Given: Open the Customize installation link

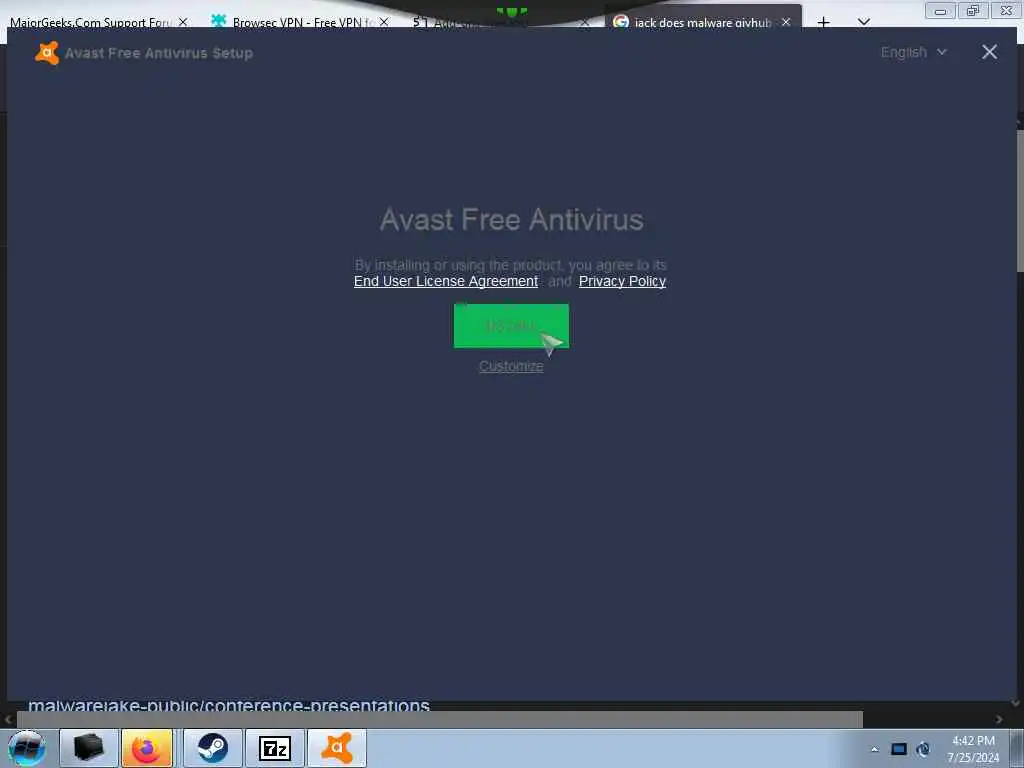Looking at the screenshot, I should [x=511, y=366].
